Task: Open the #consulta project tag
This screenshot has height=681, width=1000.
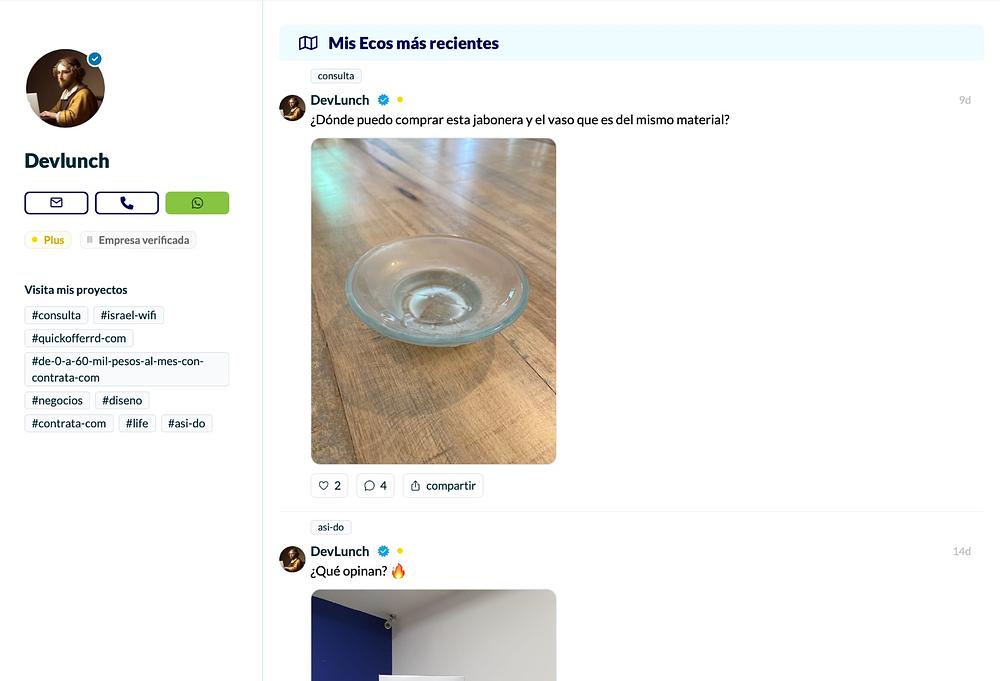Action: [x=56, y=315]
